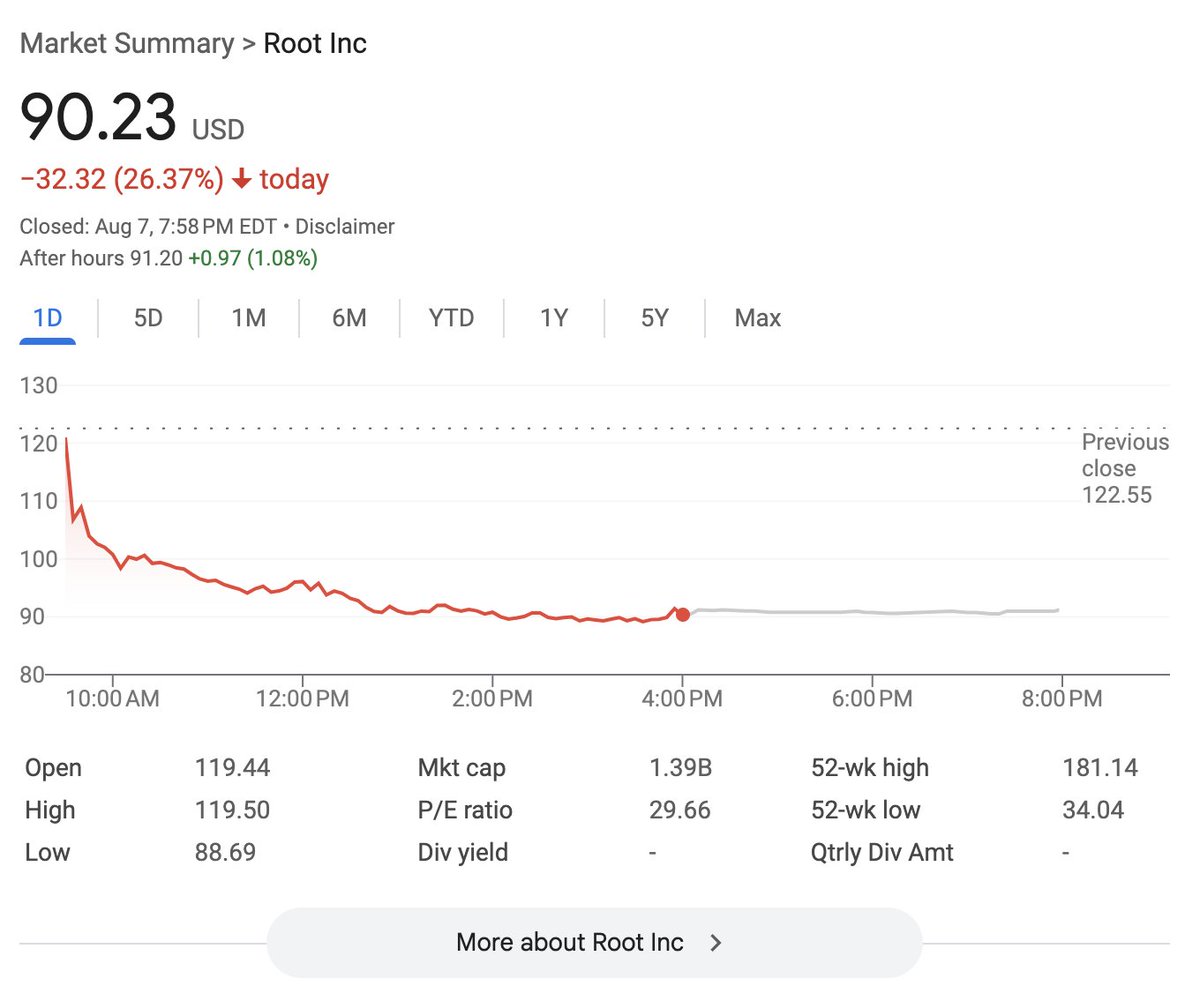This screenshot has height=986, width=1200.
Task: Click the chevron arrow beside More about Root Inc
Action: pos(715,942)
